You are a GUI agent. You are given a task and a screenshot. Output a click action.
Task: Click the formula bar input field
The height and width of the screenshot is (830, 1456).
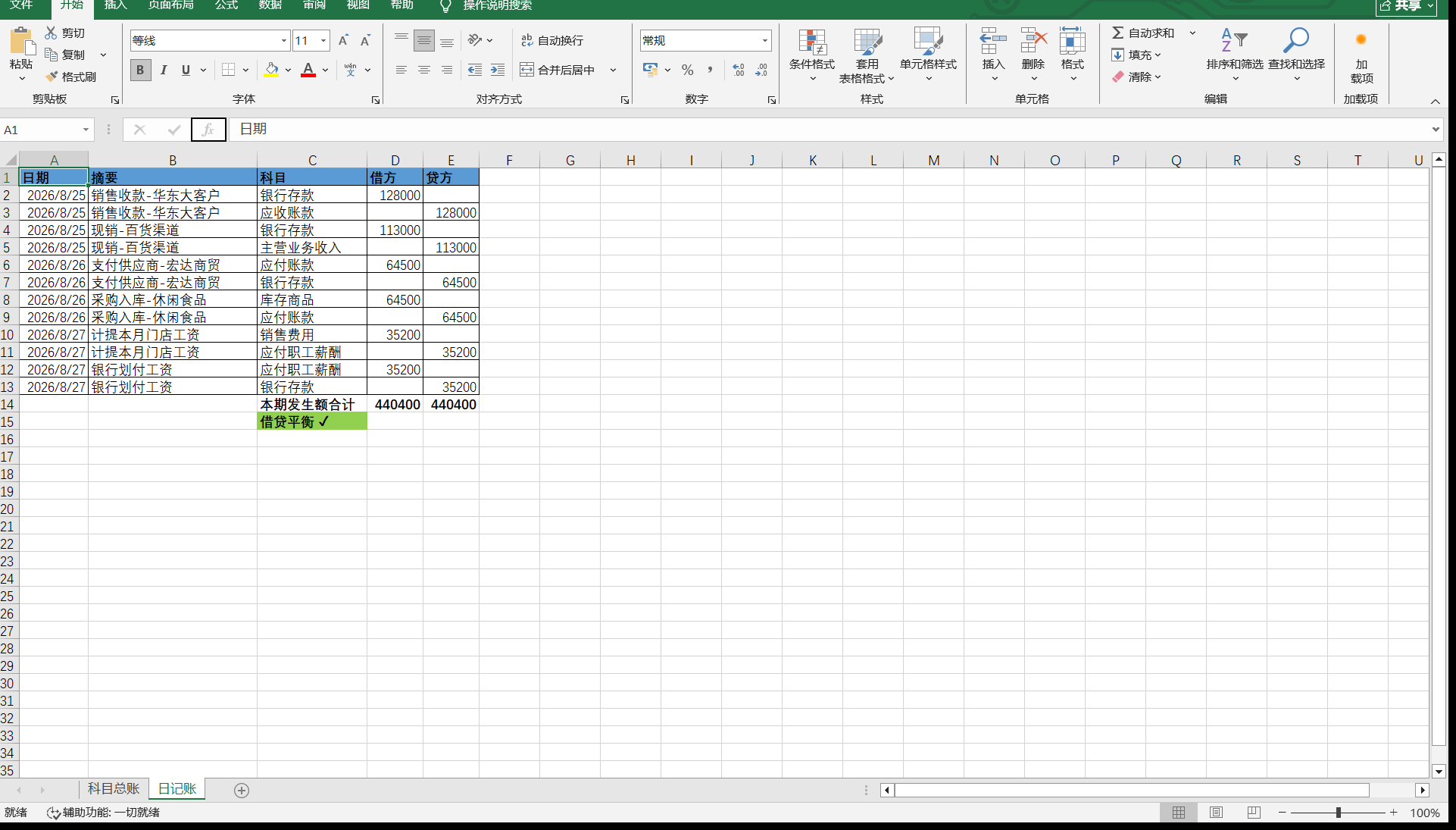pyautogui.click(x=830, y=130)
